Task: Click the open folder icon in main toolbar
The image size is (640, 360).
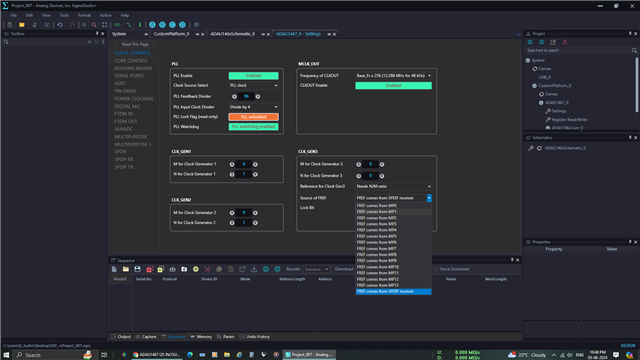Action: coord(22,25)
